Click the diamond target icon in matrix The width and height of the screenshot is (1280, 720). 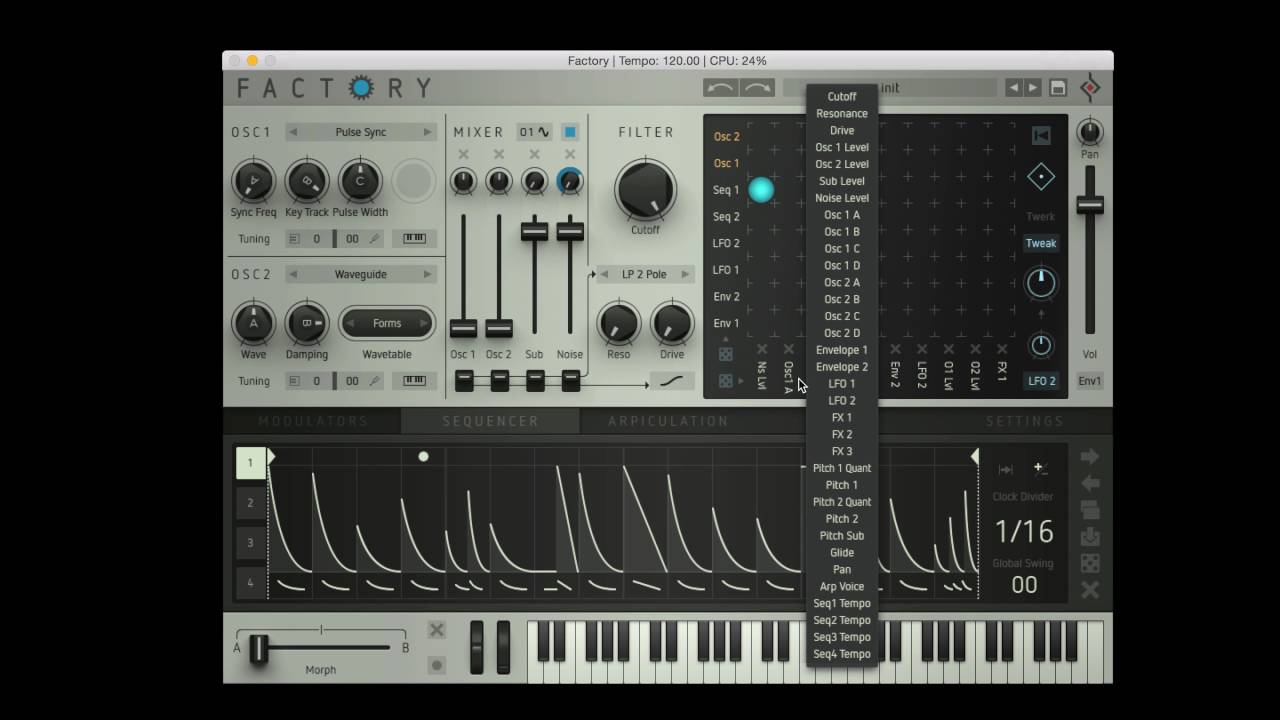tap(1041, 177)
